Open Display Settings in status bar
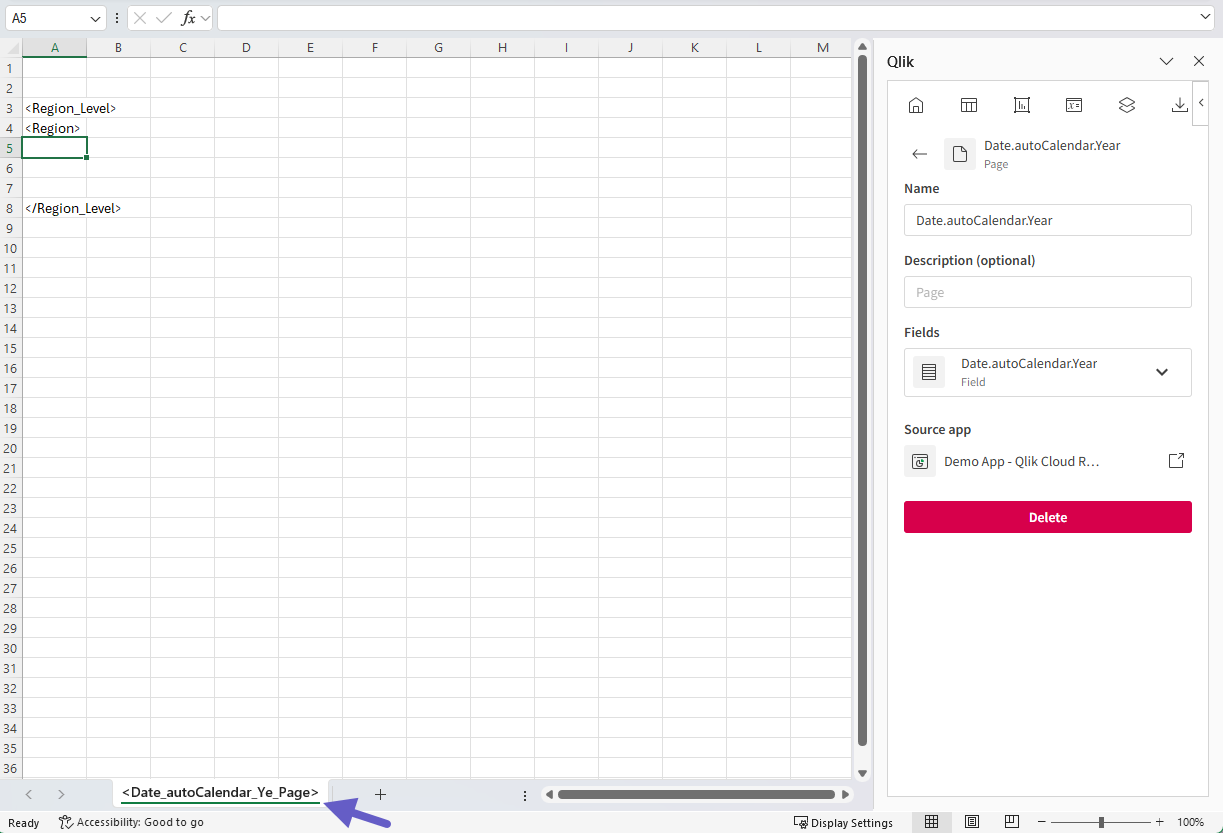This screenshot has width=1223, height=833. (843, 822)
